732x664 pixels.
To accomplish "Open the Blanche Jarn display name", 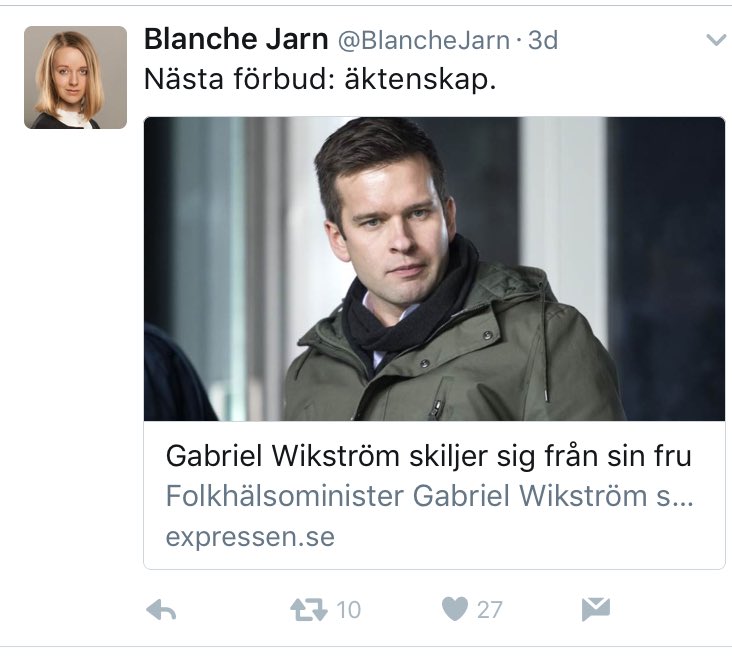I will click(x=236, y=39).
